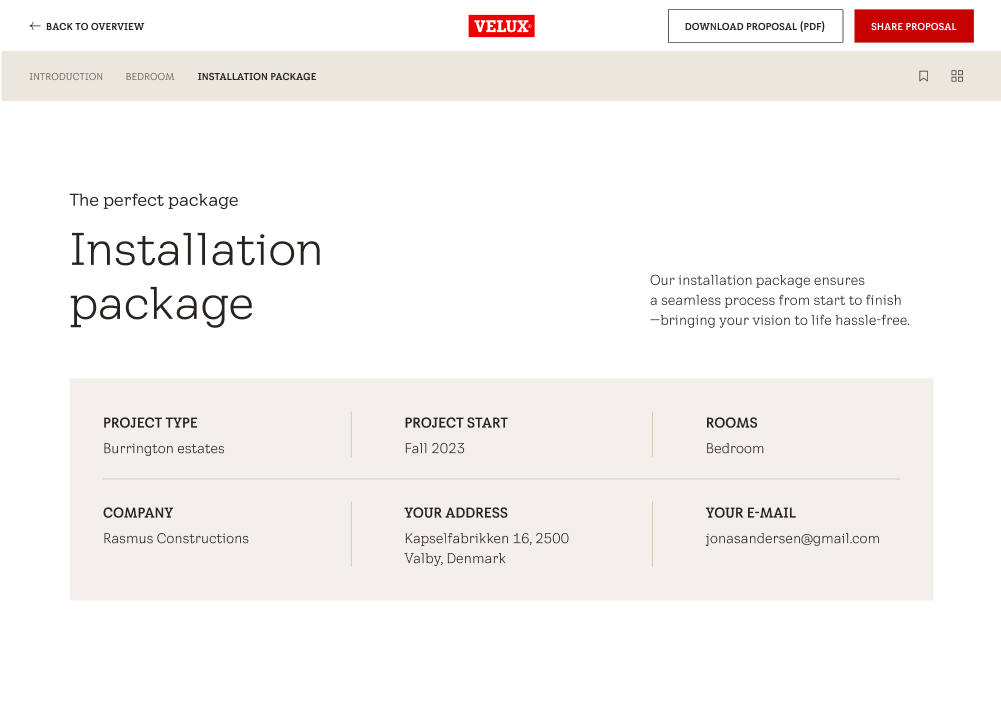The image size is (1001, 704).
Task: Select the 'Rasmus Constructions' company name
Action: [x=176, y=539]
